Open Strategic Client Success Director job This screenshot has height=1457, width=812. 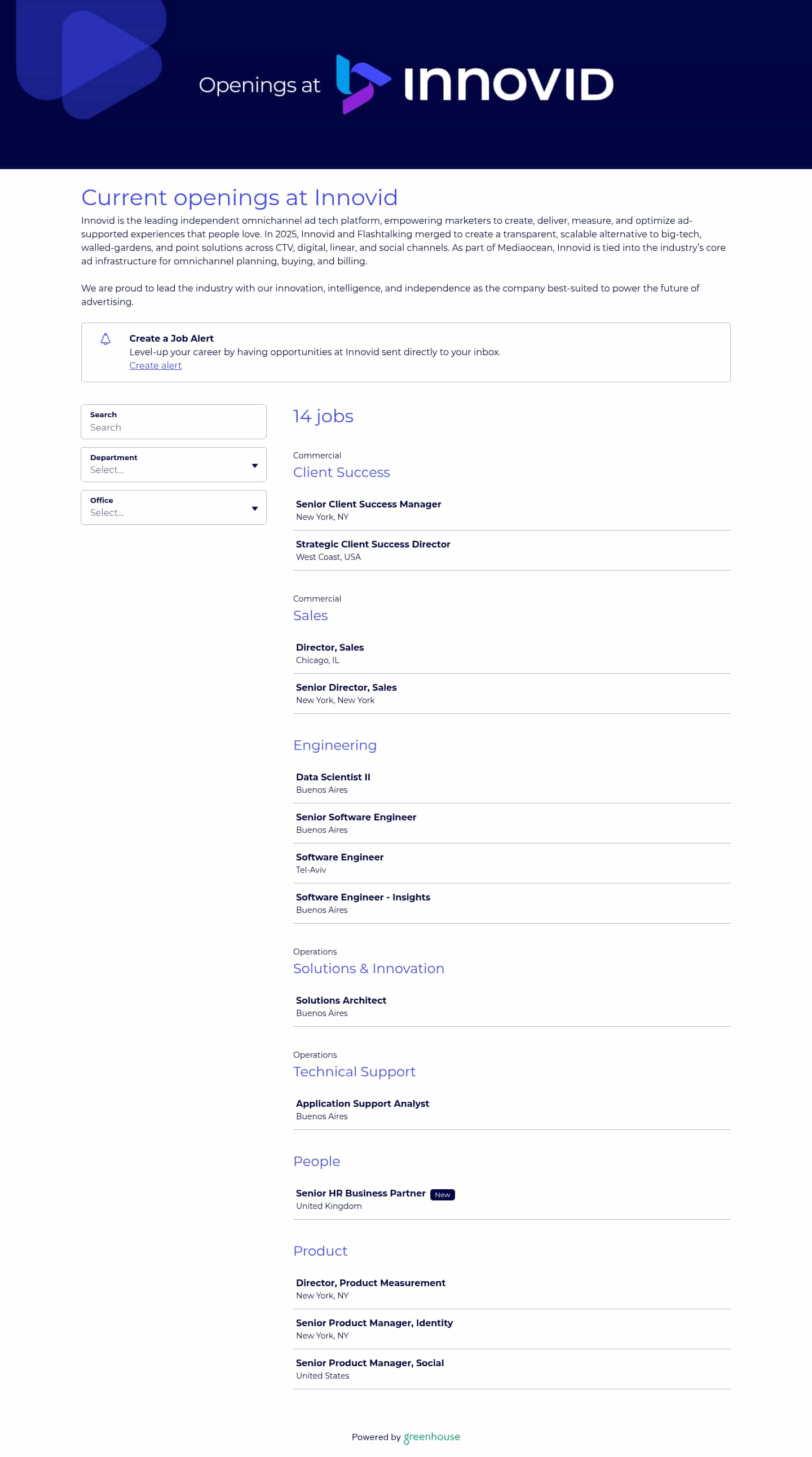tap(512, 550)
